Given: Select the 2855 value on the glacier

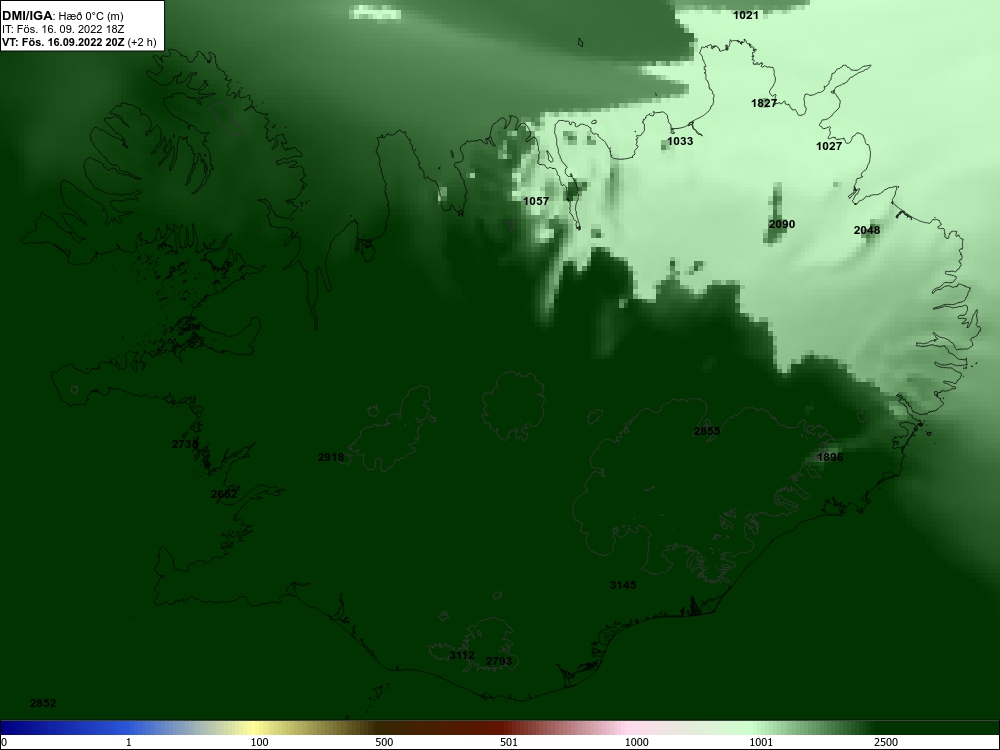Looking at the screenshot, I should pyautogui.click(x=707, y=432).
